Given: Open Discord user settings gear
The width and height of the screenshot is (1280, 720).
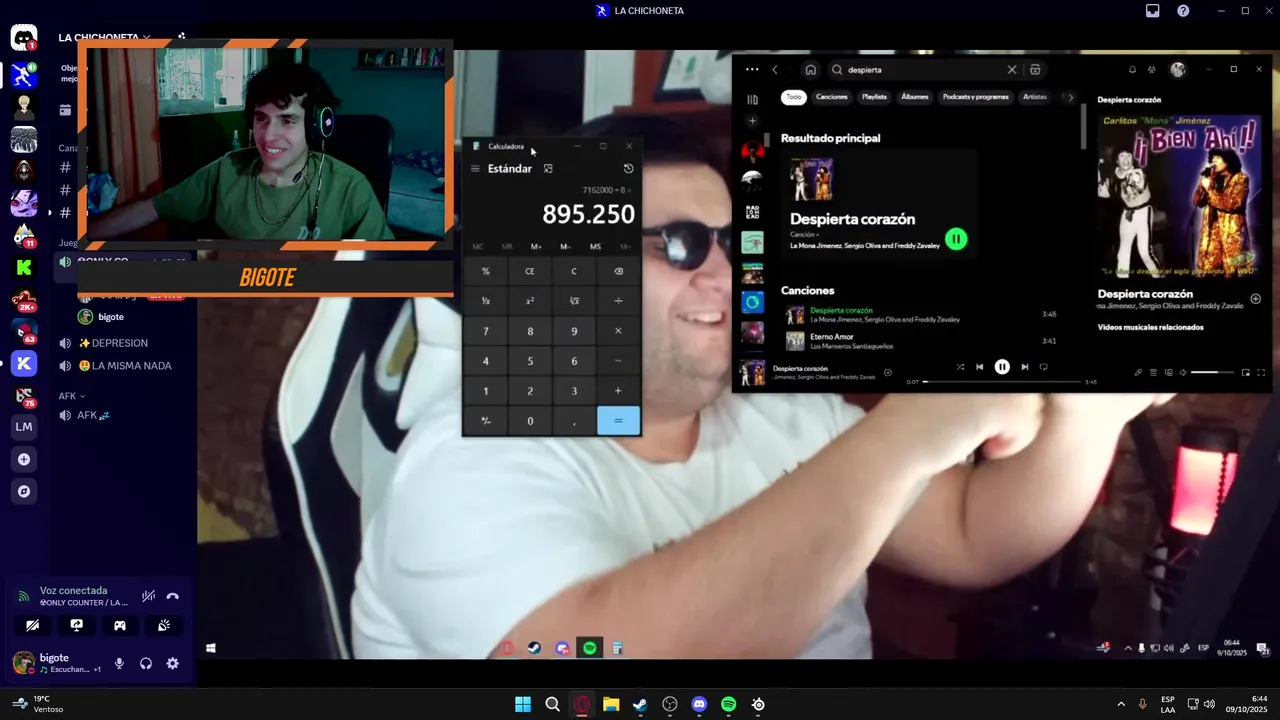Looking at the screenshot, I should (x=173, y=663).
